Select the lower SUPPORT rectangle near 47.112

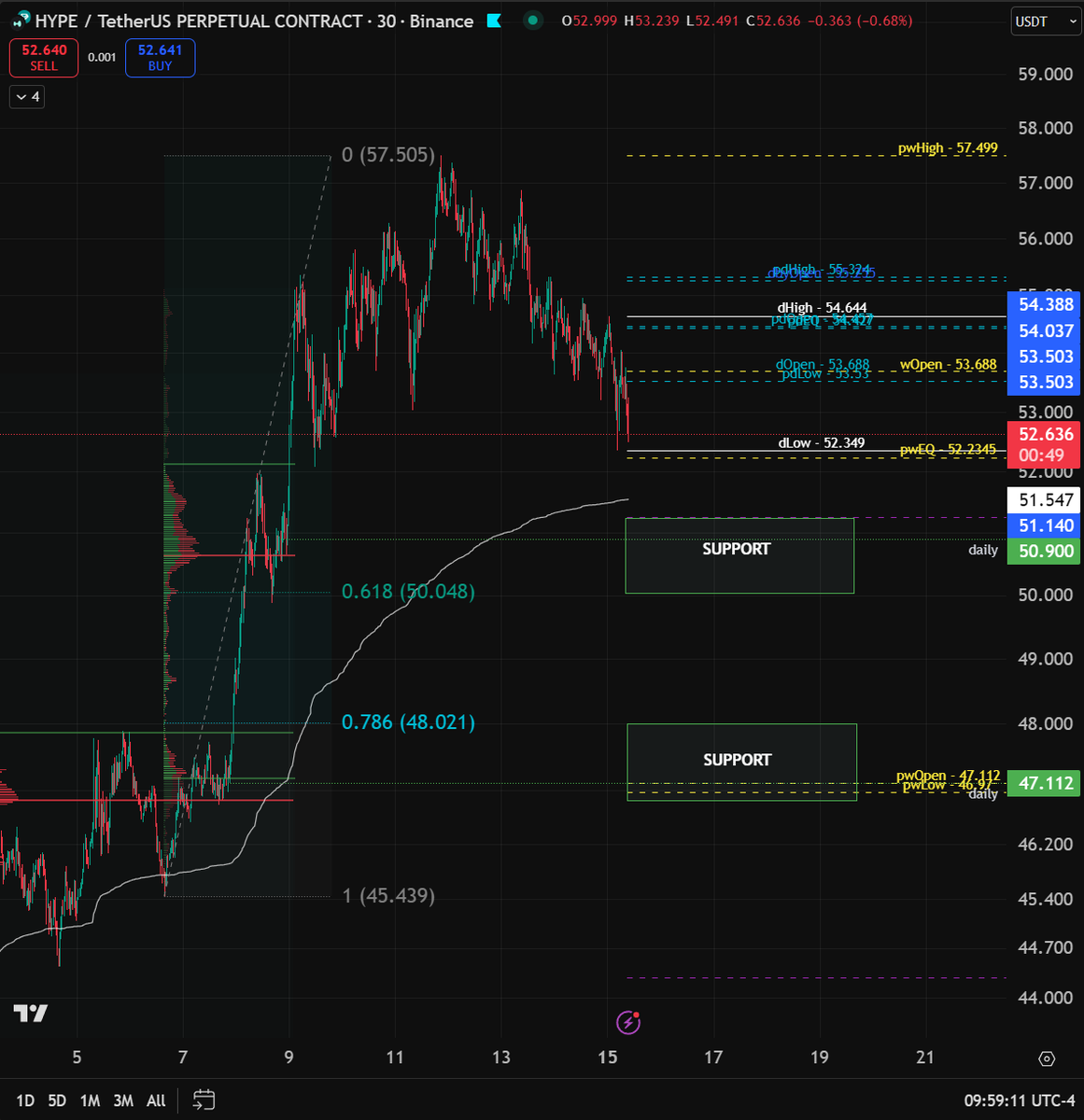(741, 762)
